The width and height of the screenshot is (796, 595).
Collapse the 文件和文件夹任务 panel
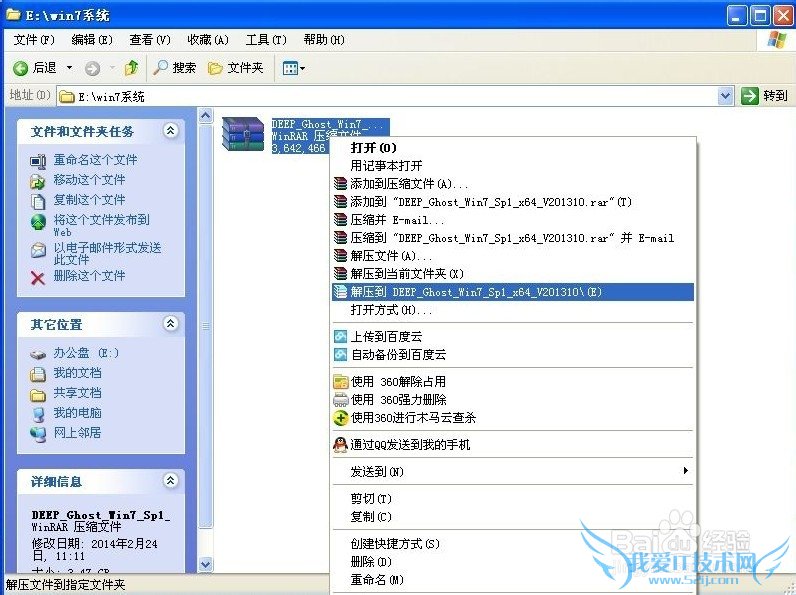click(x=171, y=131)
